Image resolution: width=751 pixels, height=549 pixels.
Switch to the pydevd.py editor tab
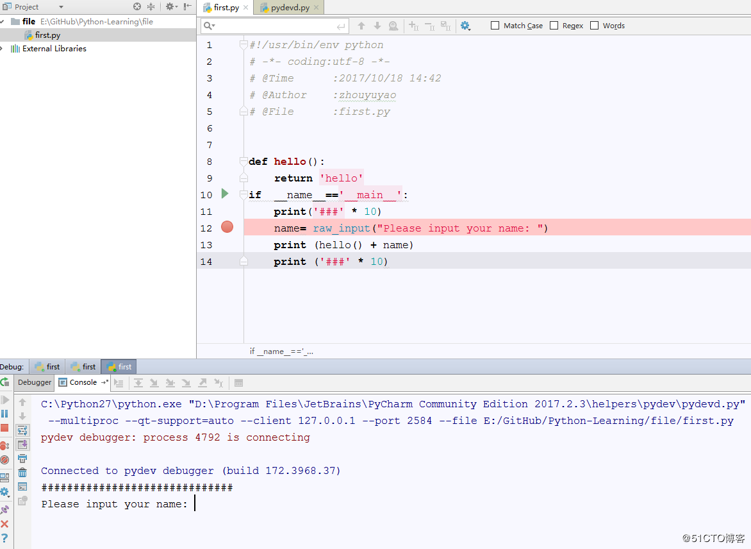tap(290, 8)
